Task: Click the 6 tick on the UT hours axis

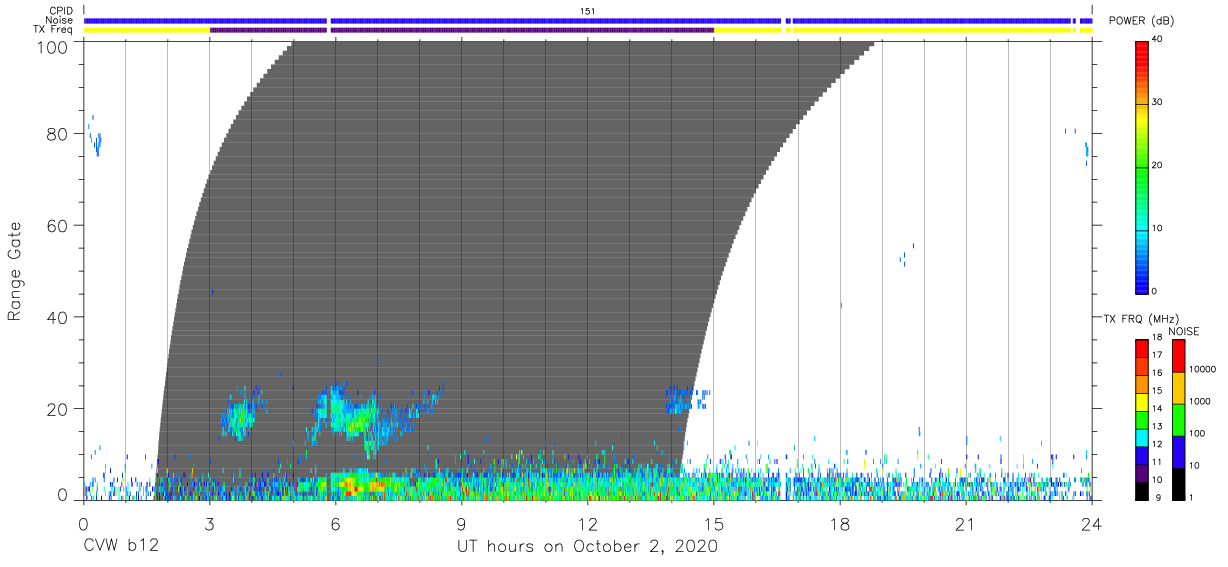Action: coord(336,524)
